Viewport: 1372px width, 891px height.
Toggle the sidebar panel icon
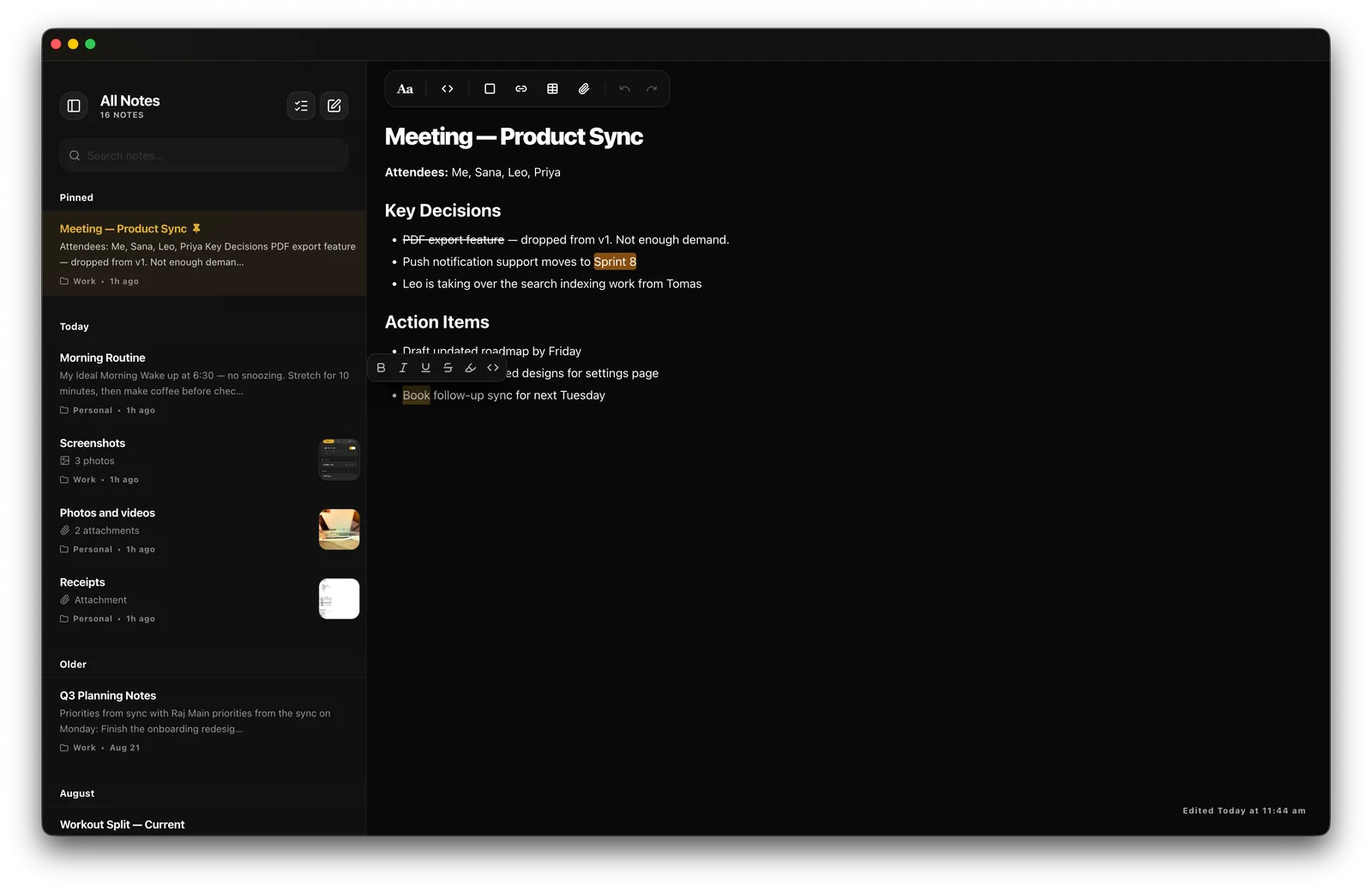click(74, 105)
